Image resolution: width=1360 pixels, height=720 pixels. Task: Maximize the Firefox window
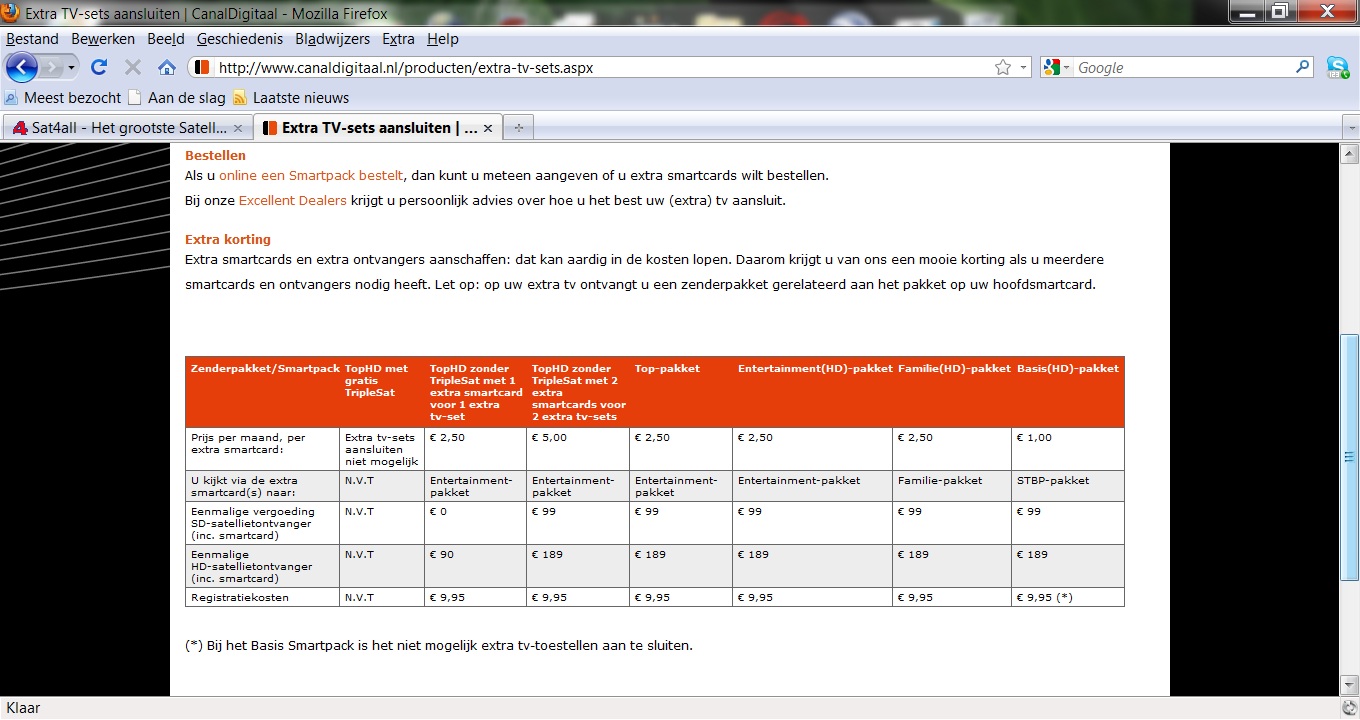click(x=1279, y=11)
